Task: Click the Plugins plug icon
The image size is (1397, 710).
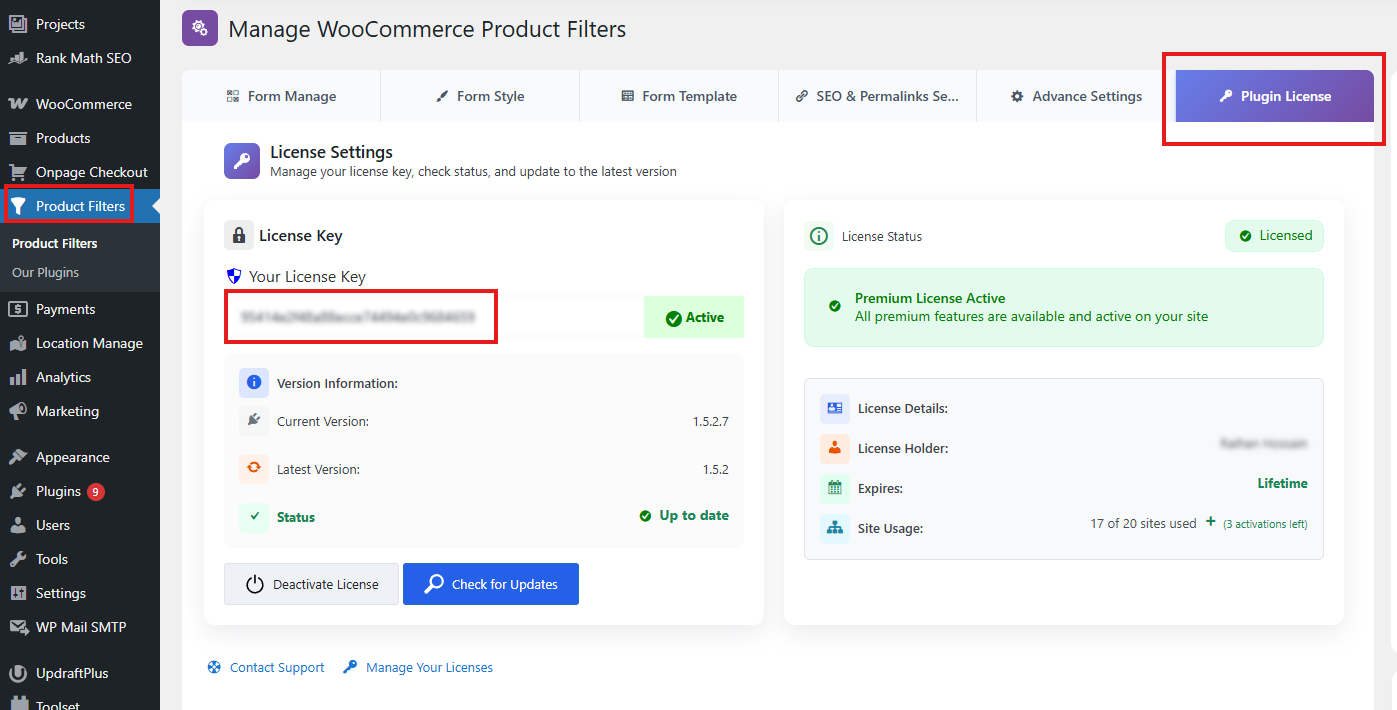Action: click(x=18, y=491)
